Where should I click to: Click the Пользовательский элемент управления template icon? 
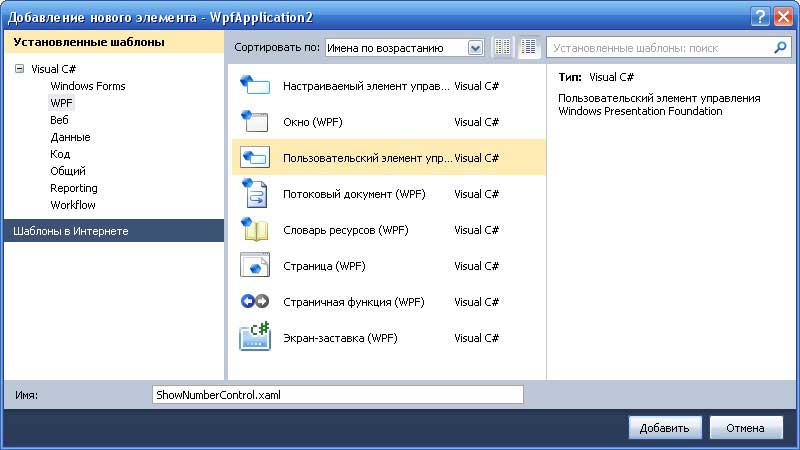[255, 158]
